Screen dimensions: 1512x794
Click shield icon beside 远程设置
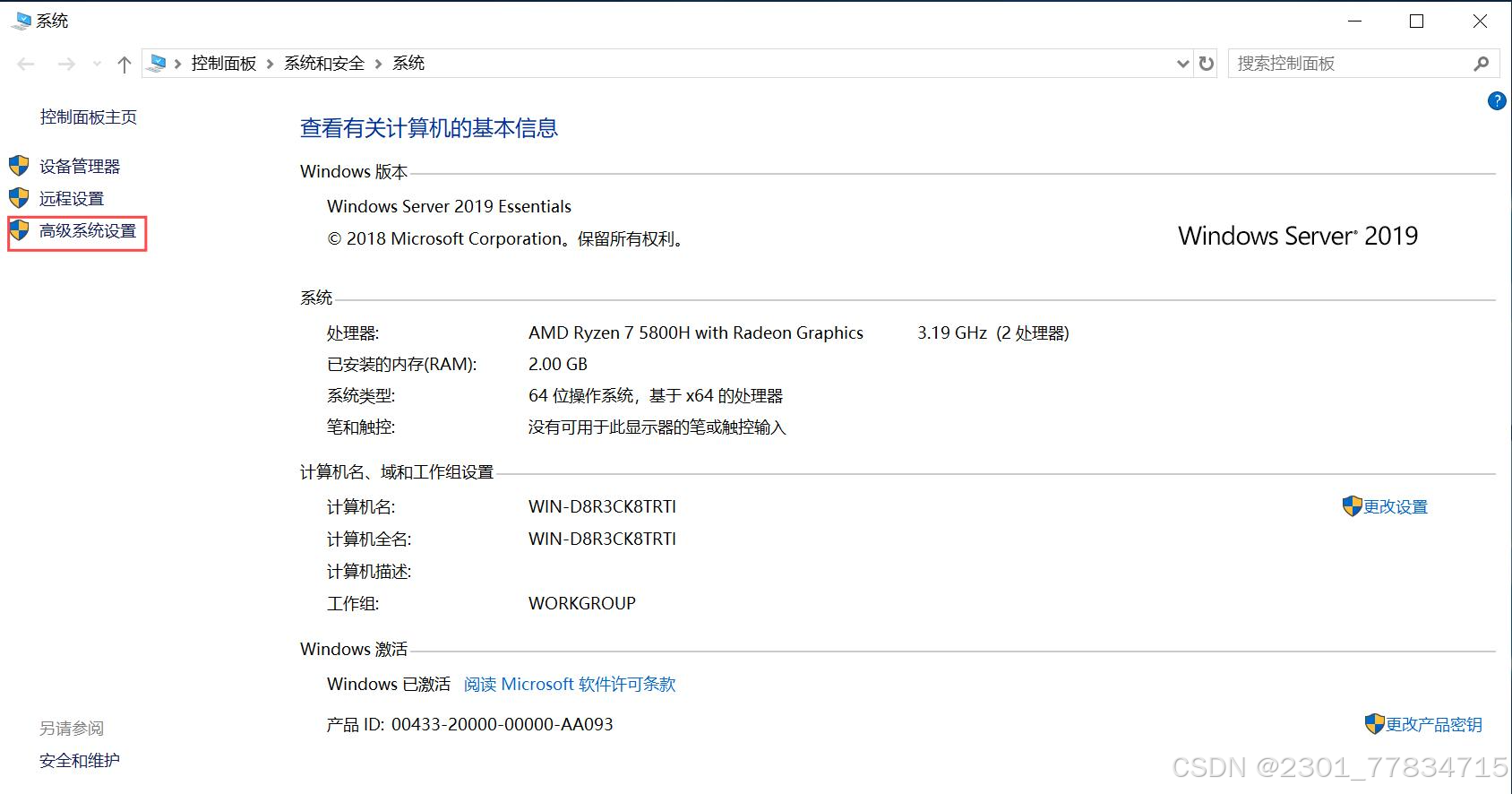19,198
